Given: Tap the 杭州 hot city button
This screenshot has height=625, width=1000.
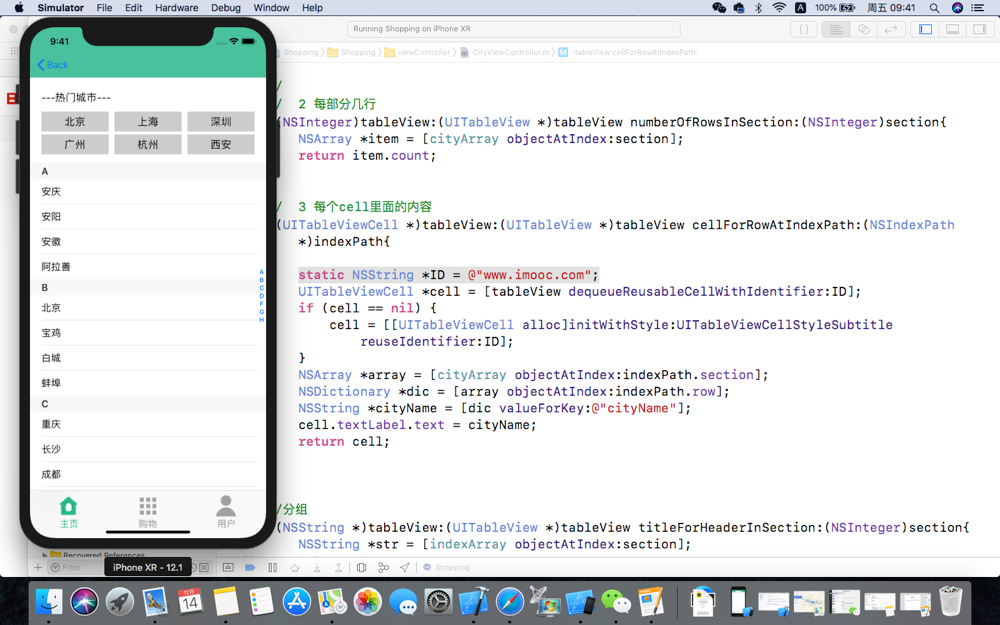Looking at the screenshot, I should [147, 144].
